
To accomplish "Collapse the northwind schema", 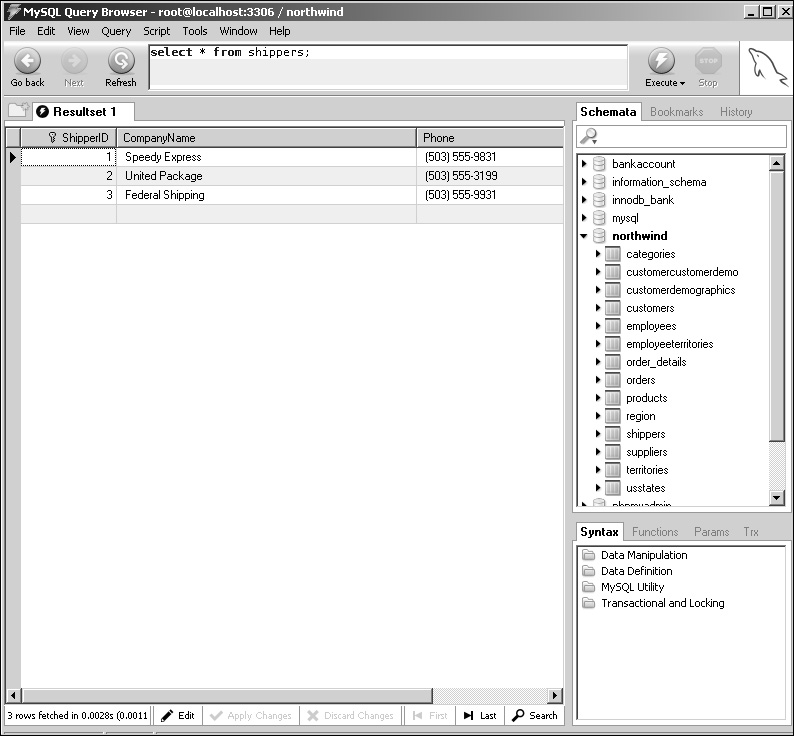I will 584,236.
